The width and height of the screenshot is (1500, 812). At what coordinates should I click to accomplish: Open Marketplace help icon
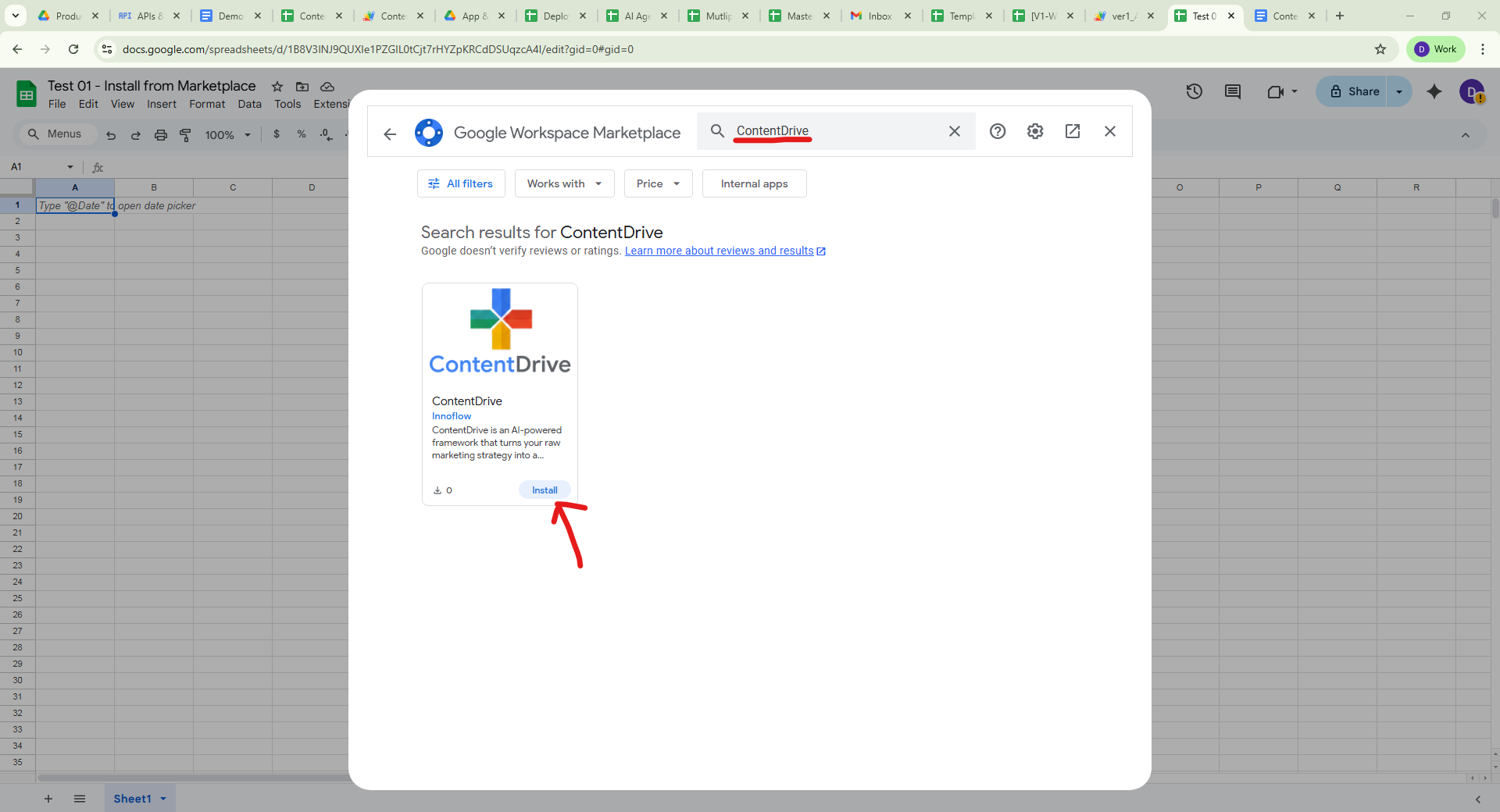pyautogui.click(x=998, y=131)
